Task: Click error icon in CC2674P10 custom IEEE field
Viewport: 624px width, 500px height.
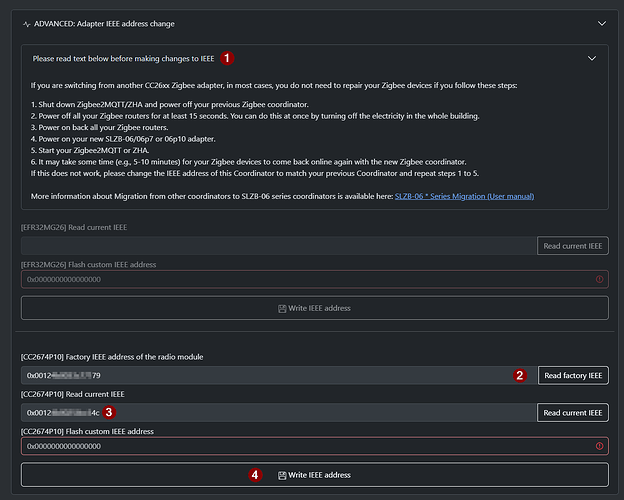Action: coord(599,446)
